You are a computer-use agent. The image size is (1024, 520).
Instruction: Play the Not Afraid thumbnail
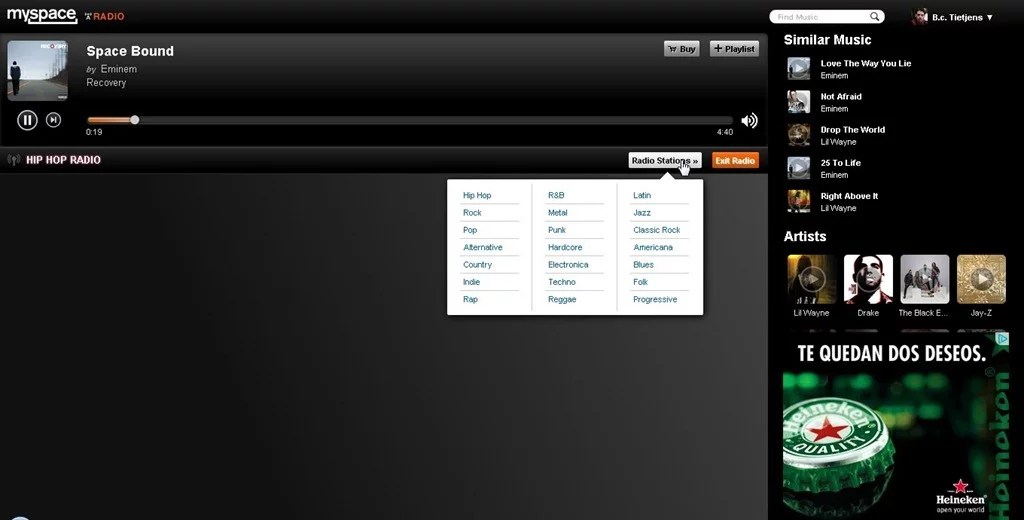point(798,102)
